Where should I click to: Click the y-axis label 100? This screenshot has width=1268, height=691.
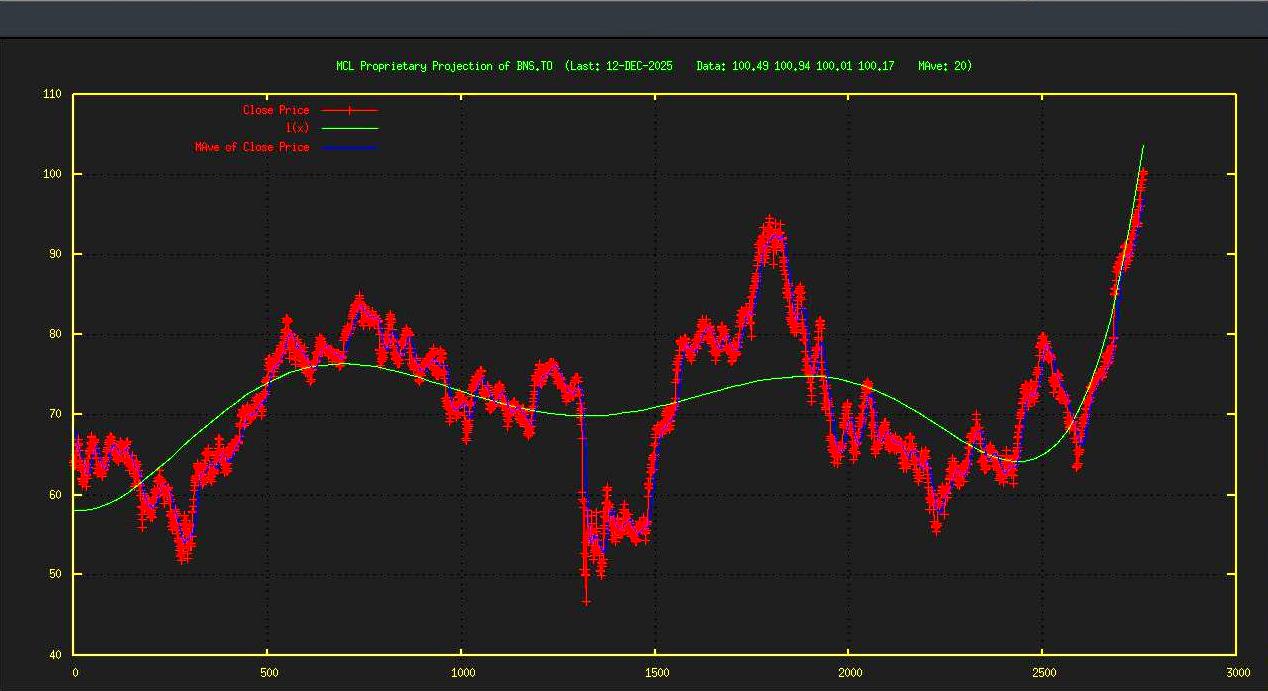(52, 174)
